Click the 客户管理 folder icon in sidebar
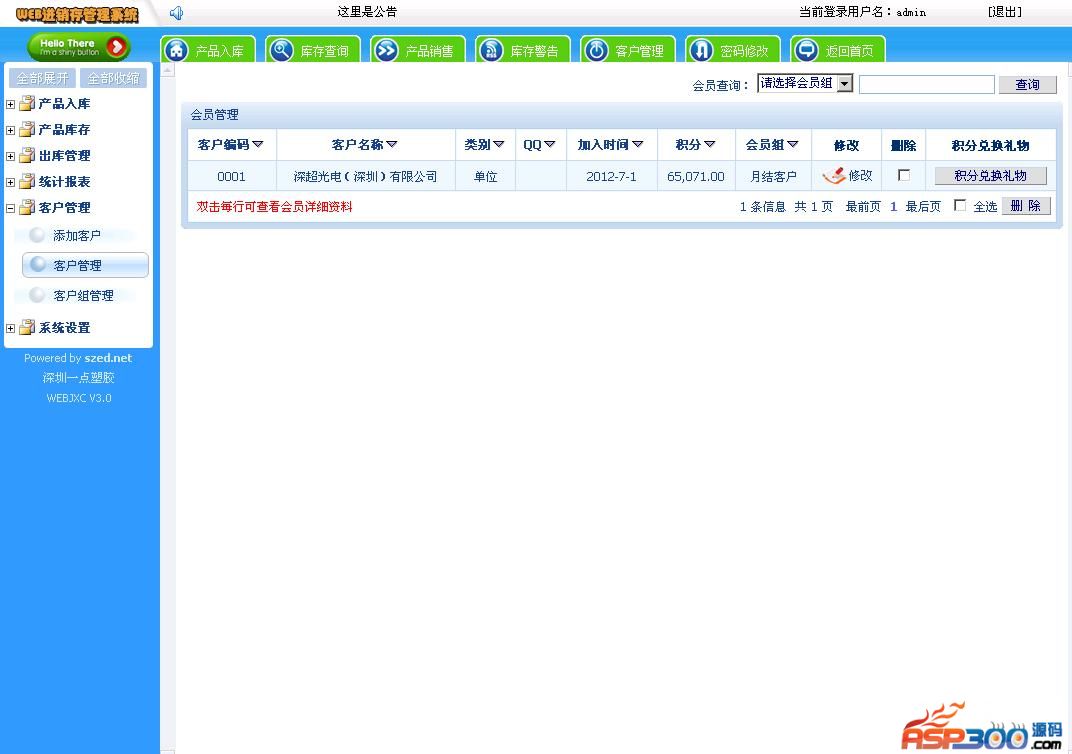Screen dimensions: 1072x754 27,207
